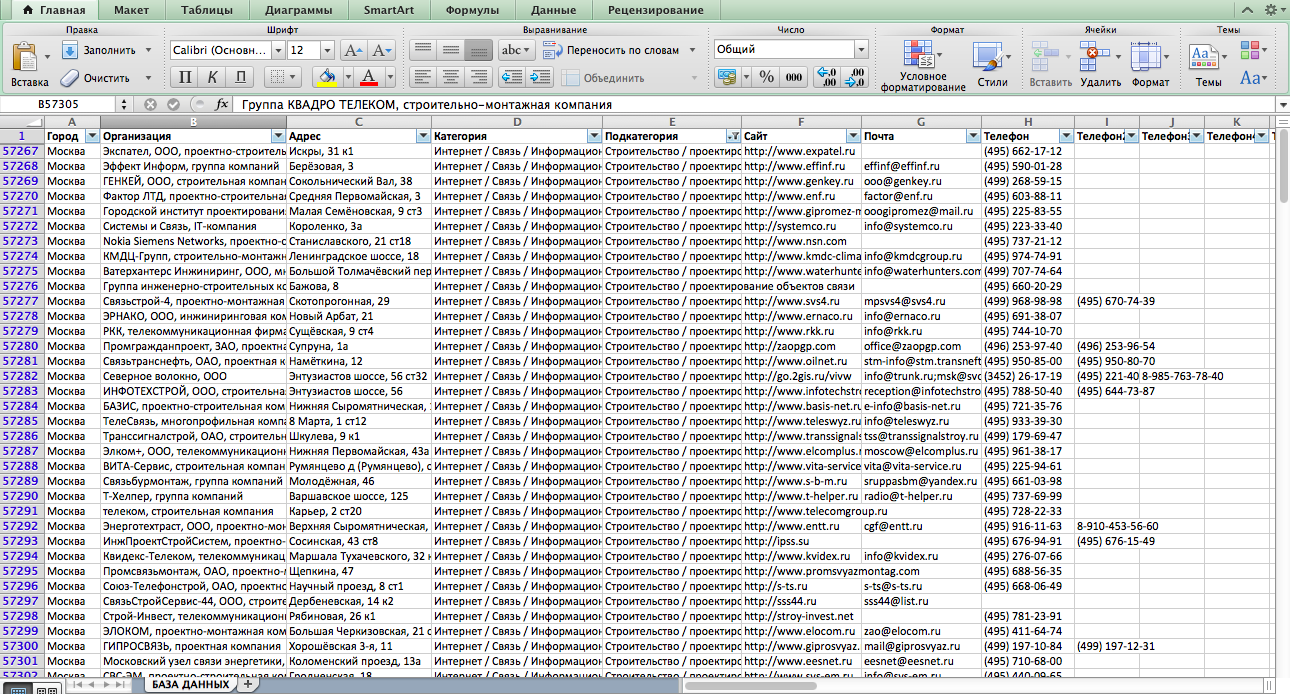Set vertical alignment to bottom
This screenshot has width=1290, height=694.
pyautogui.click(x=479, y=49)
